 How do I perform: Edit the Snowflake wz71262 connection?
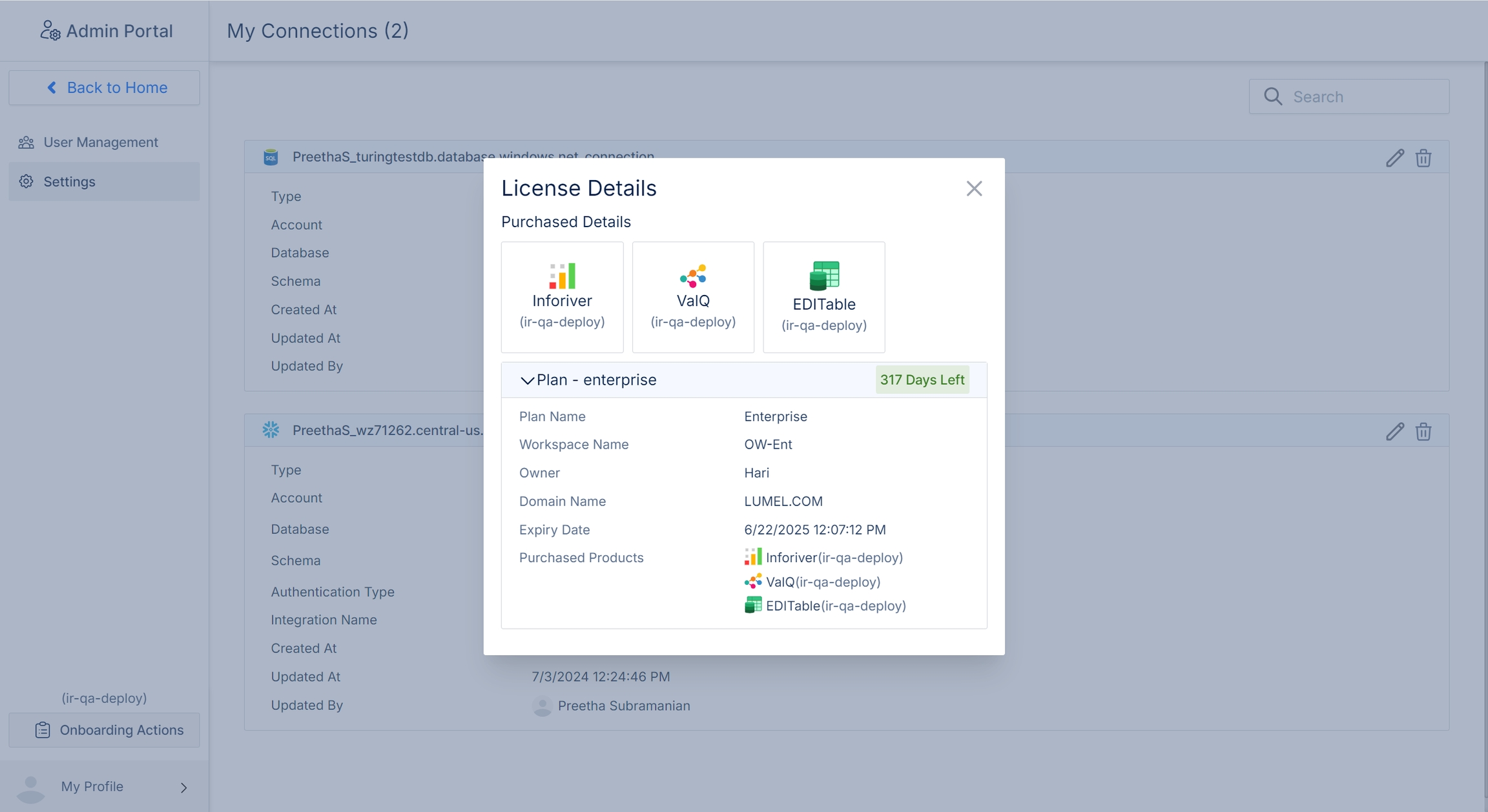click(1394, 431)
